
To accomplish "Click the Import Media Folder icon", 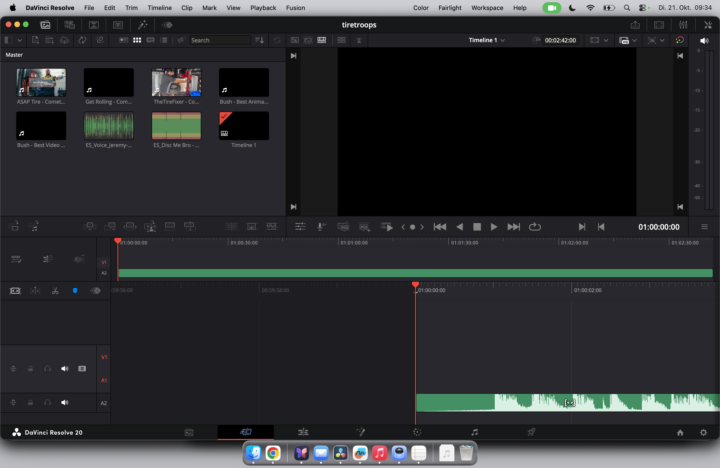I will pyautogui.click(x=49, y=40).
